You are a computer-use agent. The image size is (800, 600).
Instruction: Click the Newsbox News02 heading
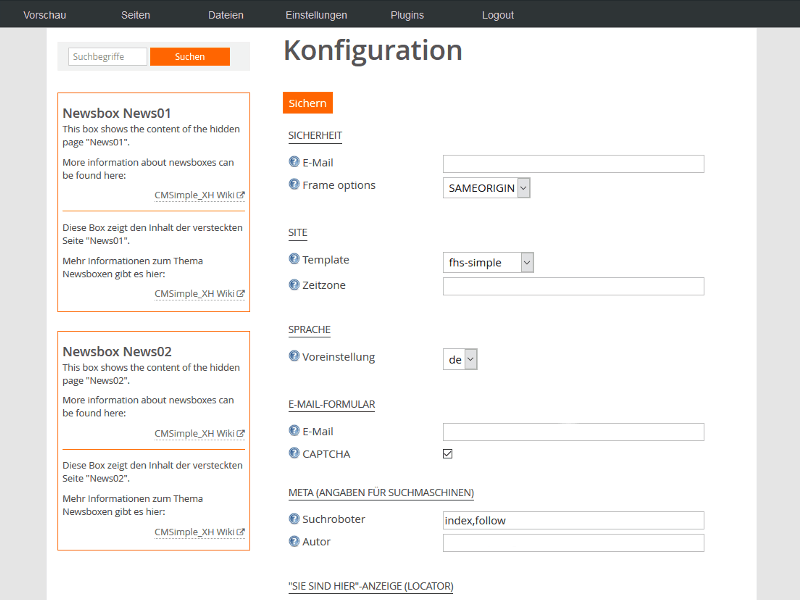(117, 352)
